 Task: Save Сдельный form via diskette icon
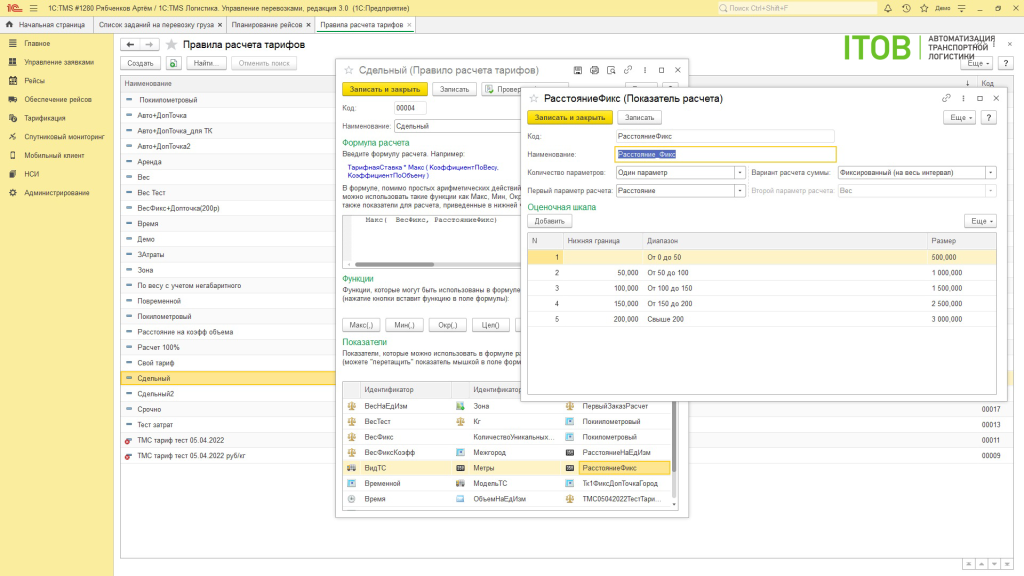coord(577,70)
